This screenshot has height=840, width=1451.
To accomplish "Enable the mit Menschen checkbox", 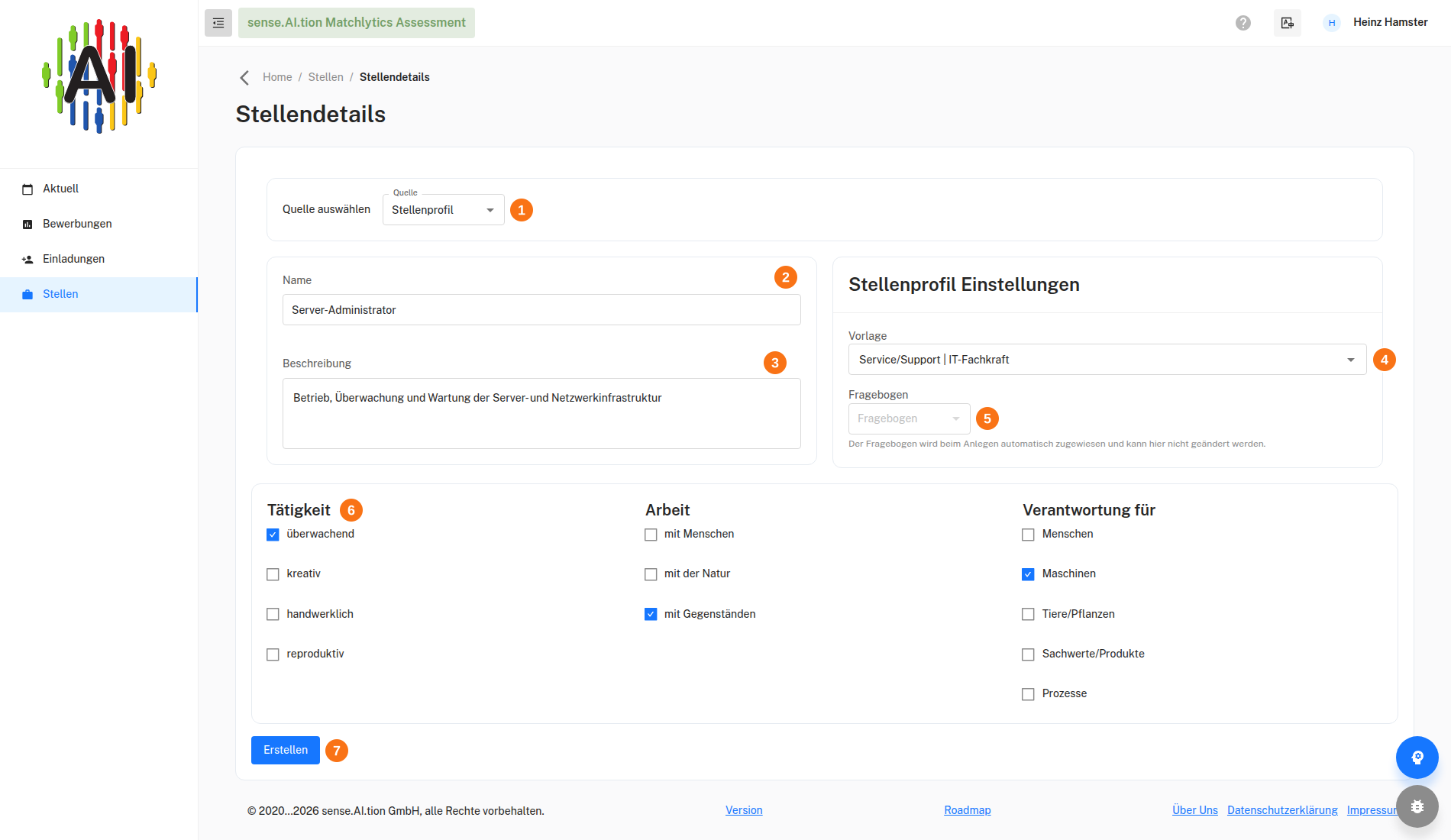I will [651, 535].
